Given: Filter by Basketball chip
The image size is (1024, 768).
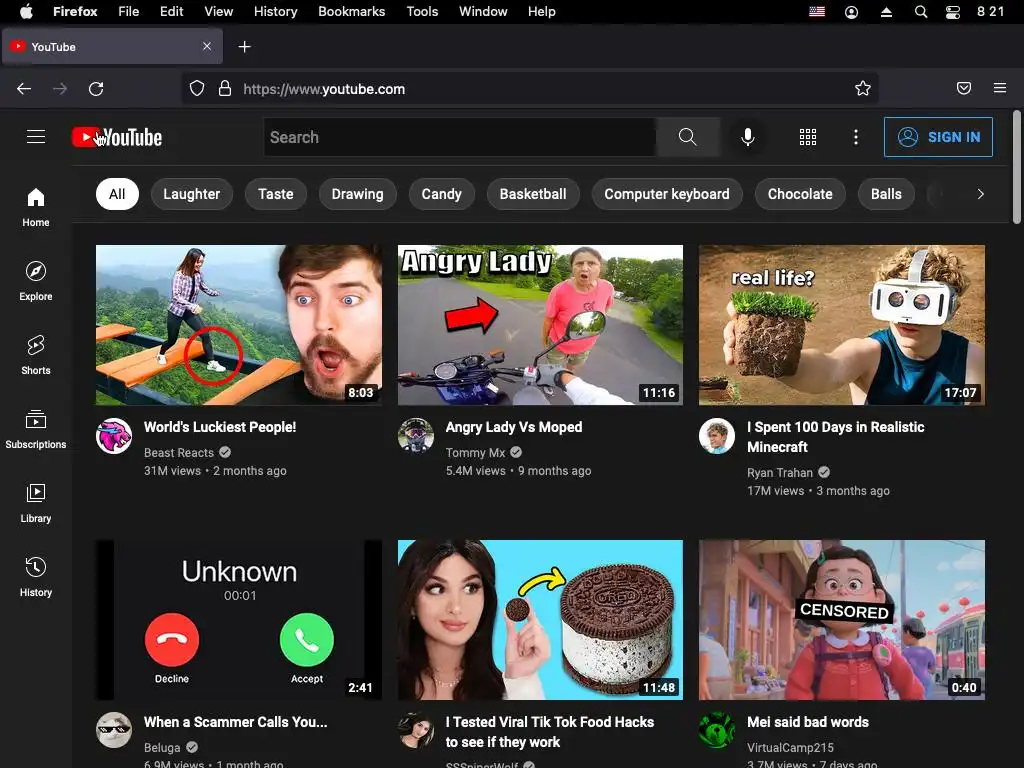Looking at the screenshot, I should pos(533,194).
